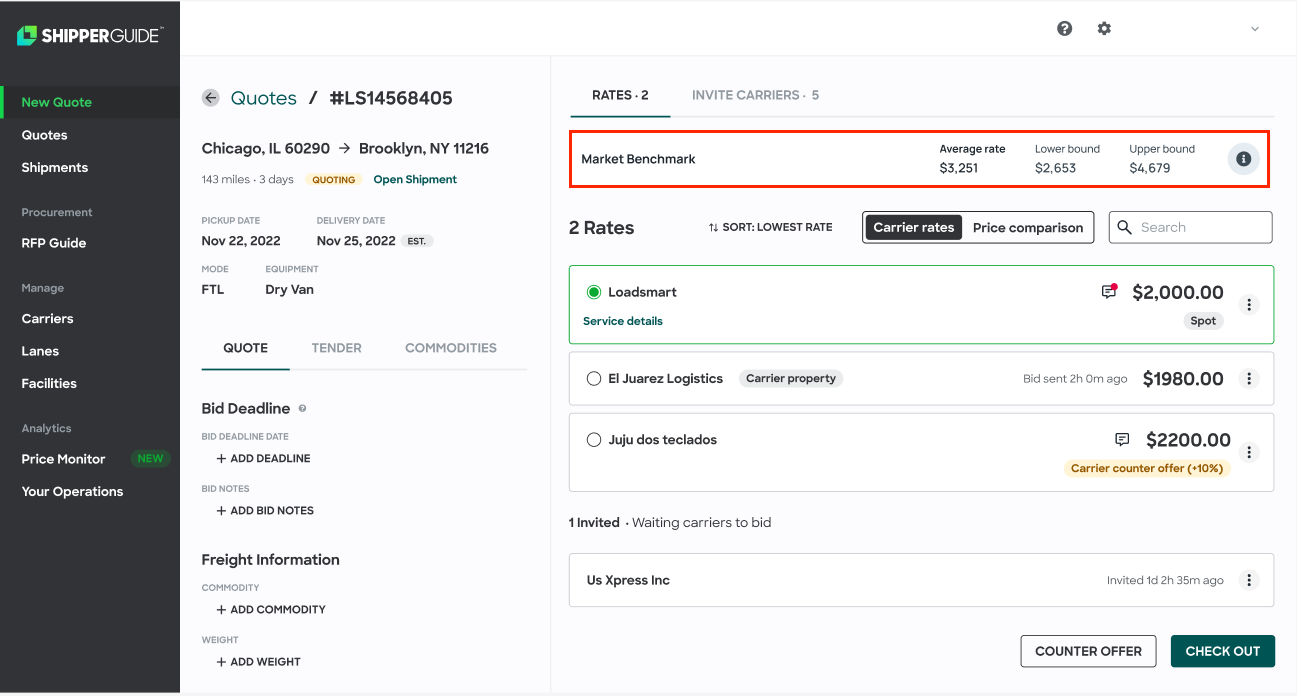This screenshot has height=696, width=1297.
Task: Open the help question mark icon
Action: pyautogui.click(x=1065, y=28)
